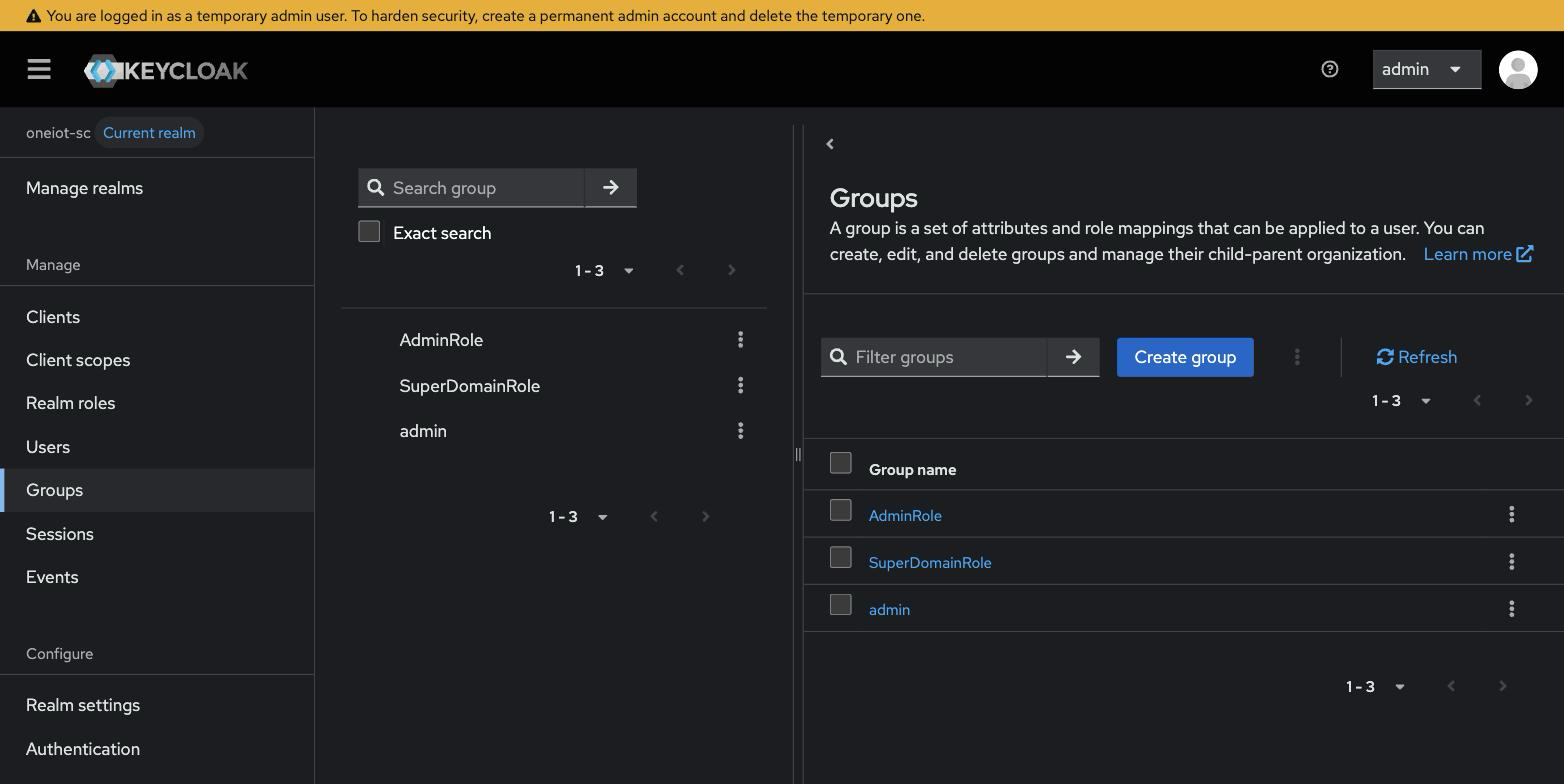1564x784 pixels.
Task: Submit the Search group arrow button
Action: click(x=611, y=188)
